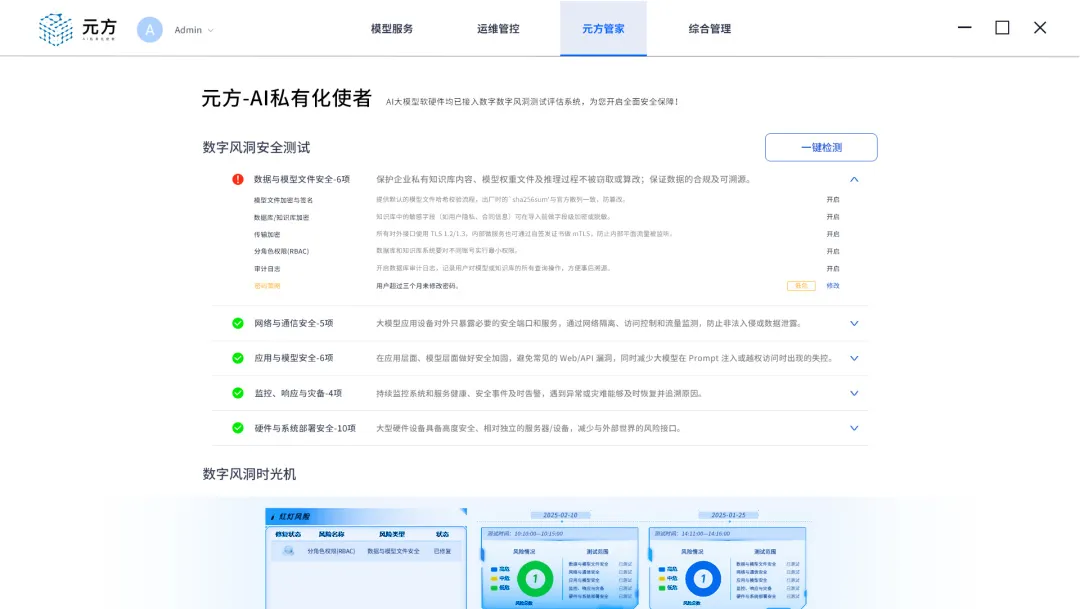Maximize the application window
This screenshot has height=609, width=1080.
pyautogui.click(x=1002, y=28)
